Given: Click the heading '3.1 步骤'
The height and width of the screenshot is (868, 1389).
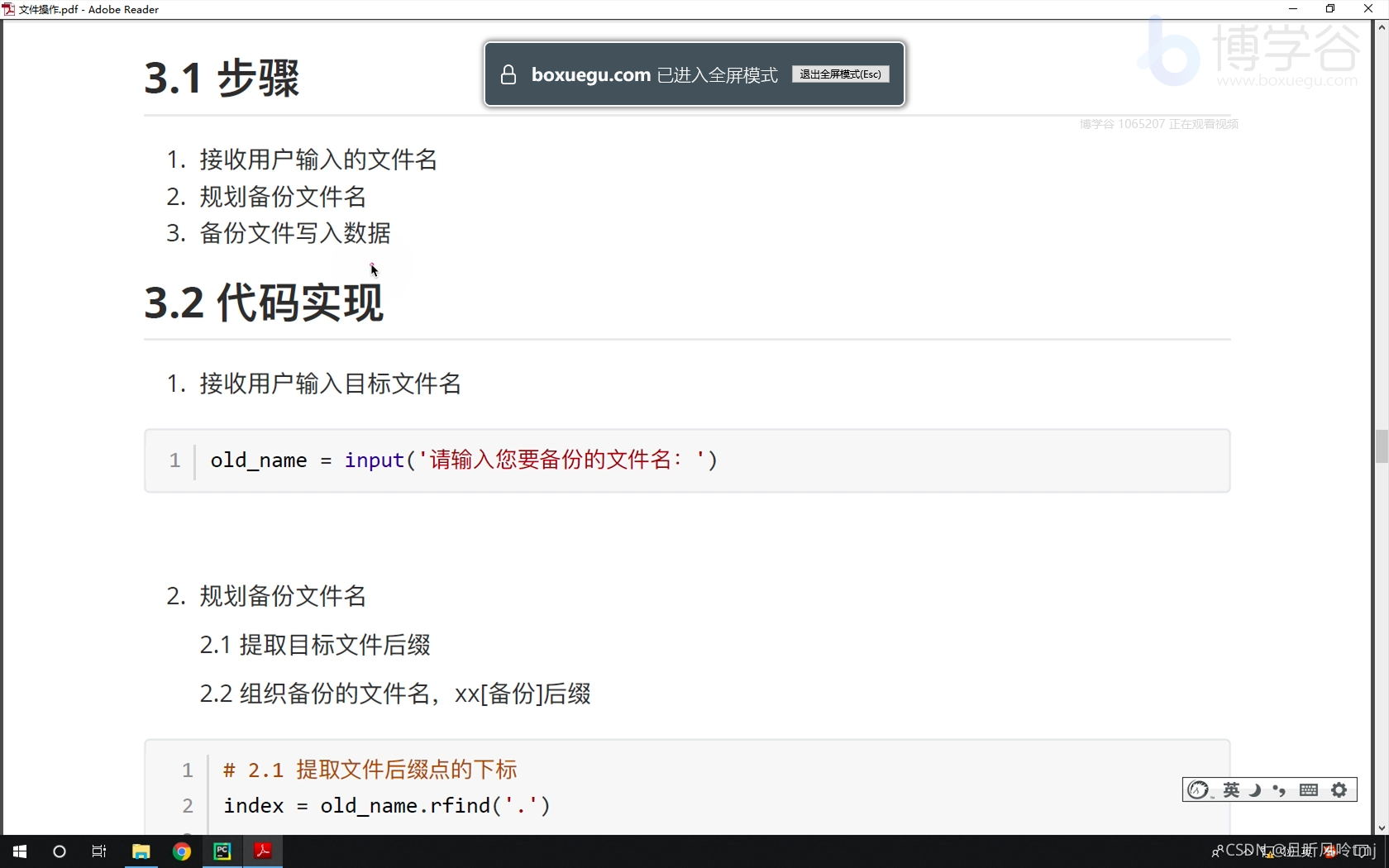Looking at the screenshot, I should (222, 79).
